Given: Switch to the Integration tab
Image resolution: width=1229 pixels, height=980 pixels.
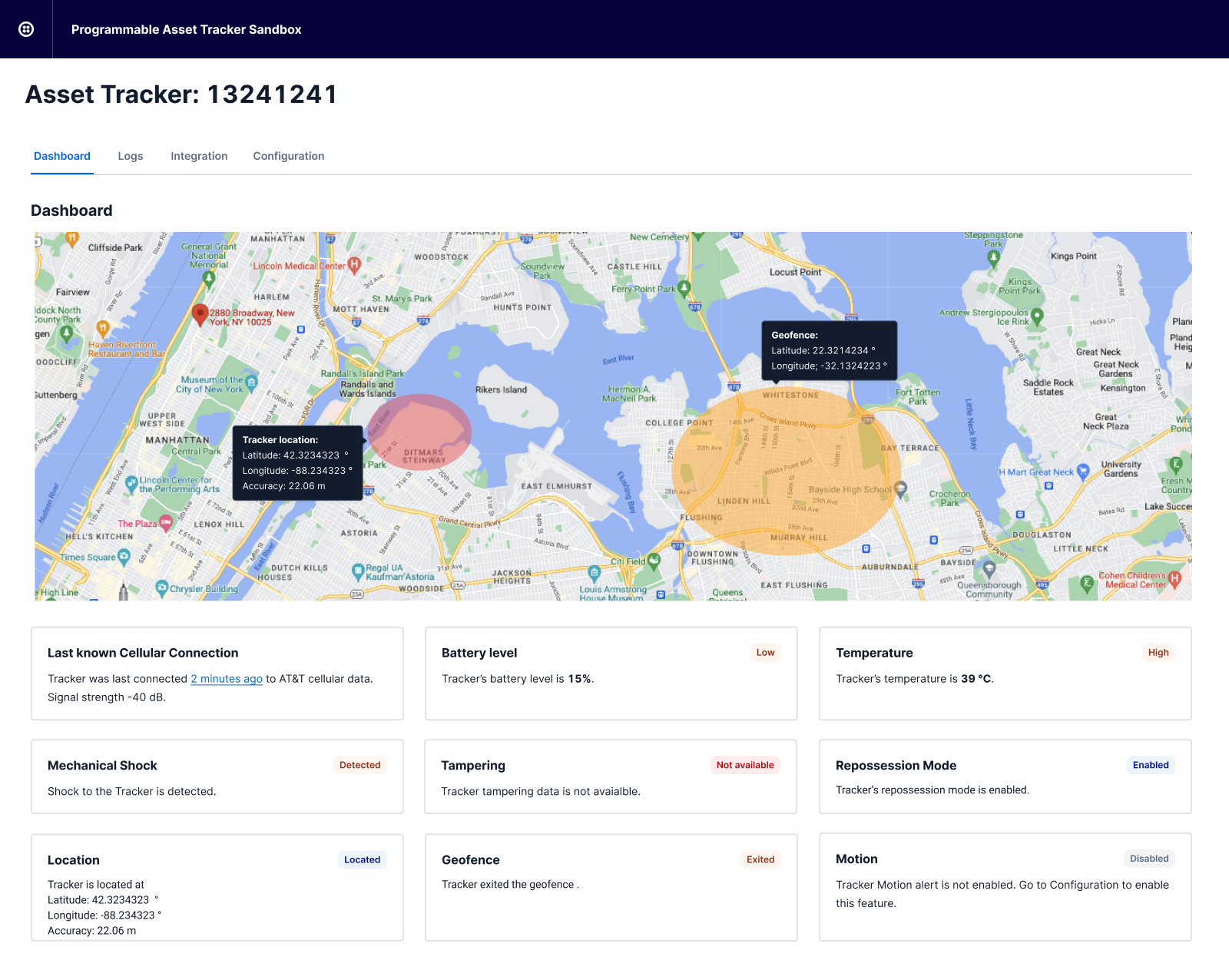Looking at the screenshot, I should click(199, 156).
